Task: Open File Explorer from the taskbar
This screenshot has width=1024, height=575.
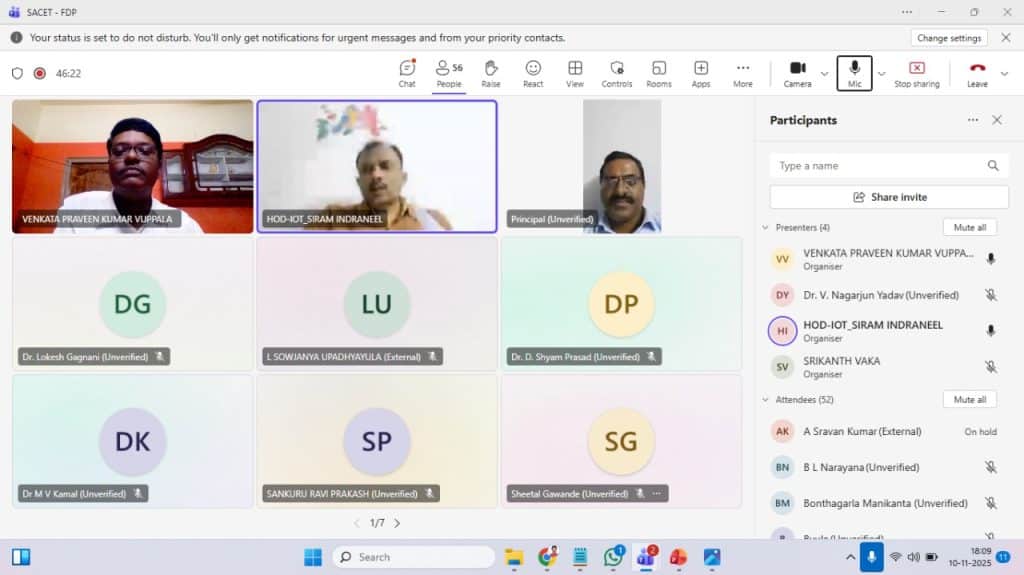Action: 514,557
